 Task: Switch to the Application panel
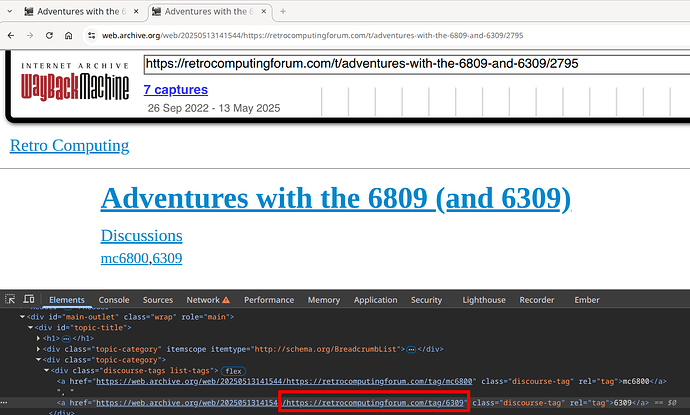click(375, 300)
